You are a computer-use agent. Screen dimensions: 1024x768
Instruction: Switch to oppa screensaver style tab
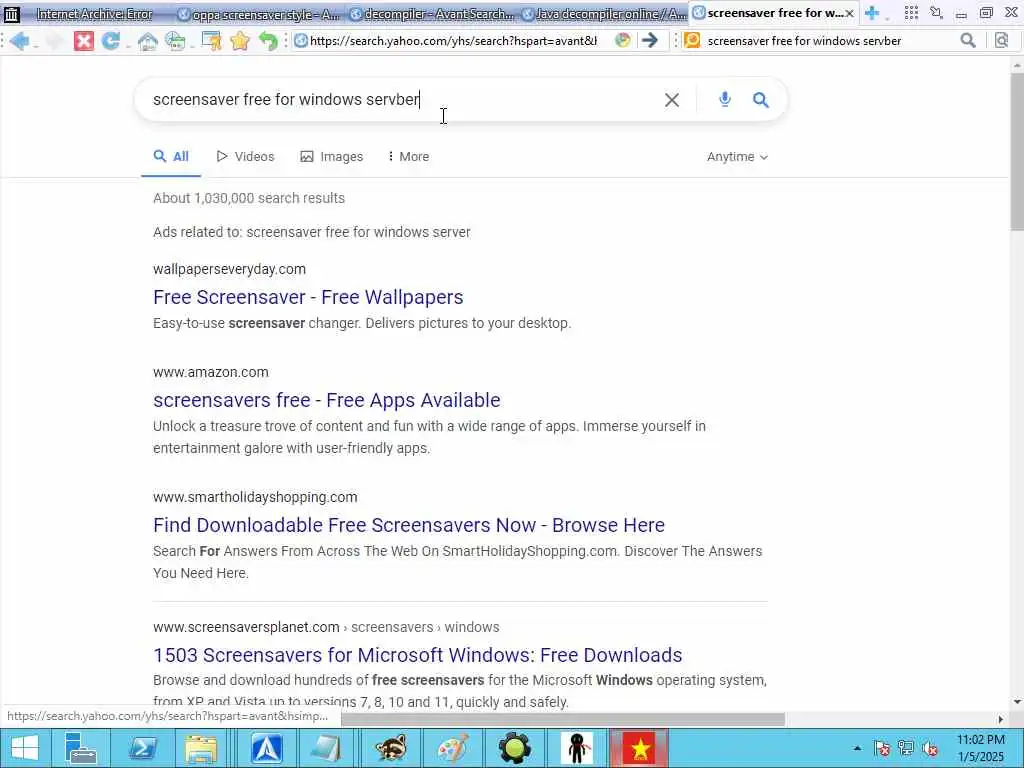pos(259,14)
